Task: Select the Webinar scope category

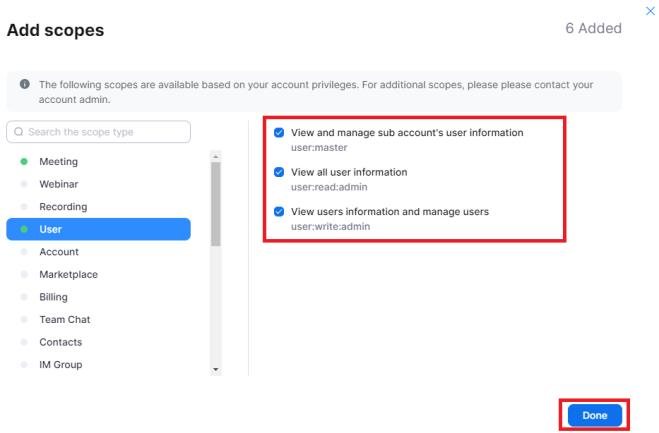Action: (98, 184)
